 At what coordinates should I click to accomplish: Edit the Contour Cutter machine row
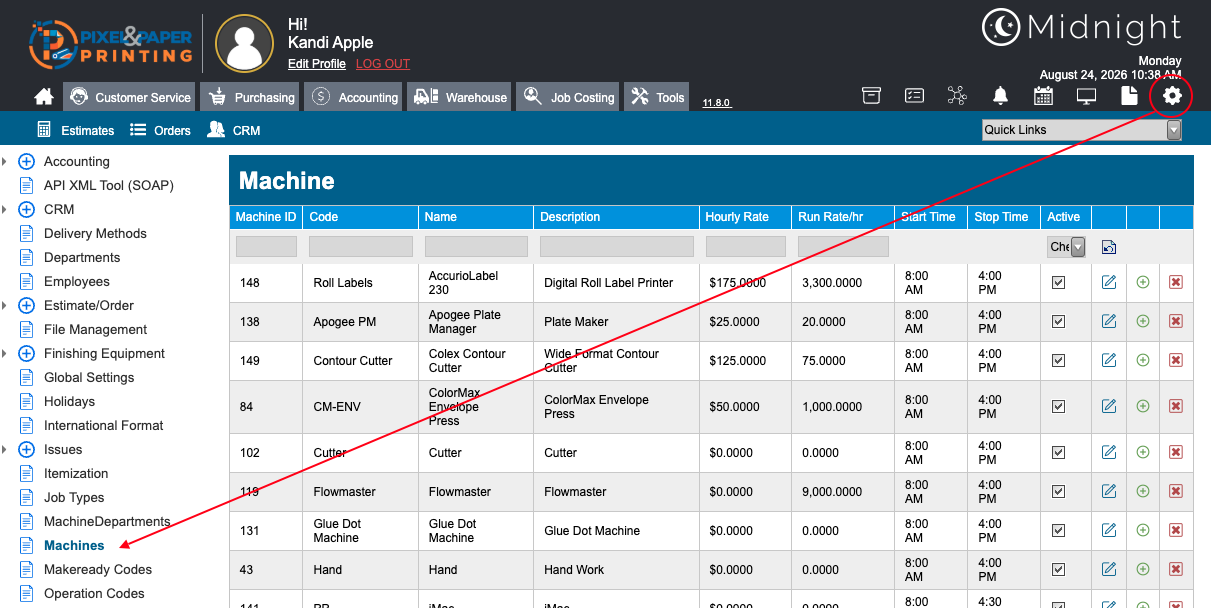[x=1109, y=361]
